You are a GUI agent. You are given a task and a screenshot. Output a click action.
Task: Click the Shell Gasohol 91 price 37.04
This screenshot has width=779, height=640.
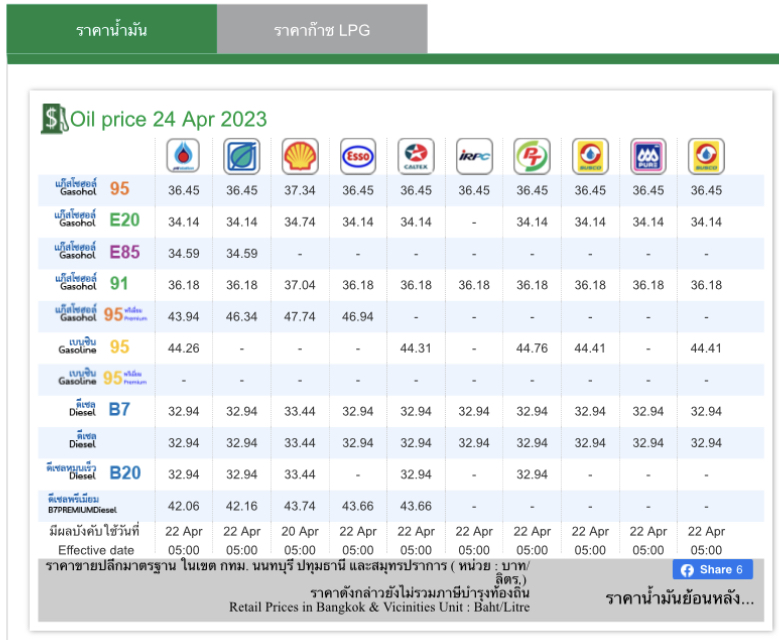300,285
